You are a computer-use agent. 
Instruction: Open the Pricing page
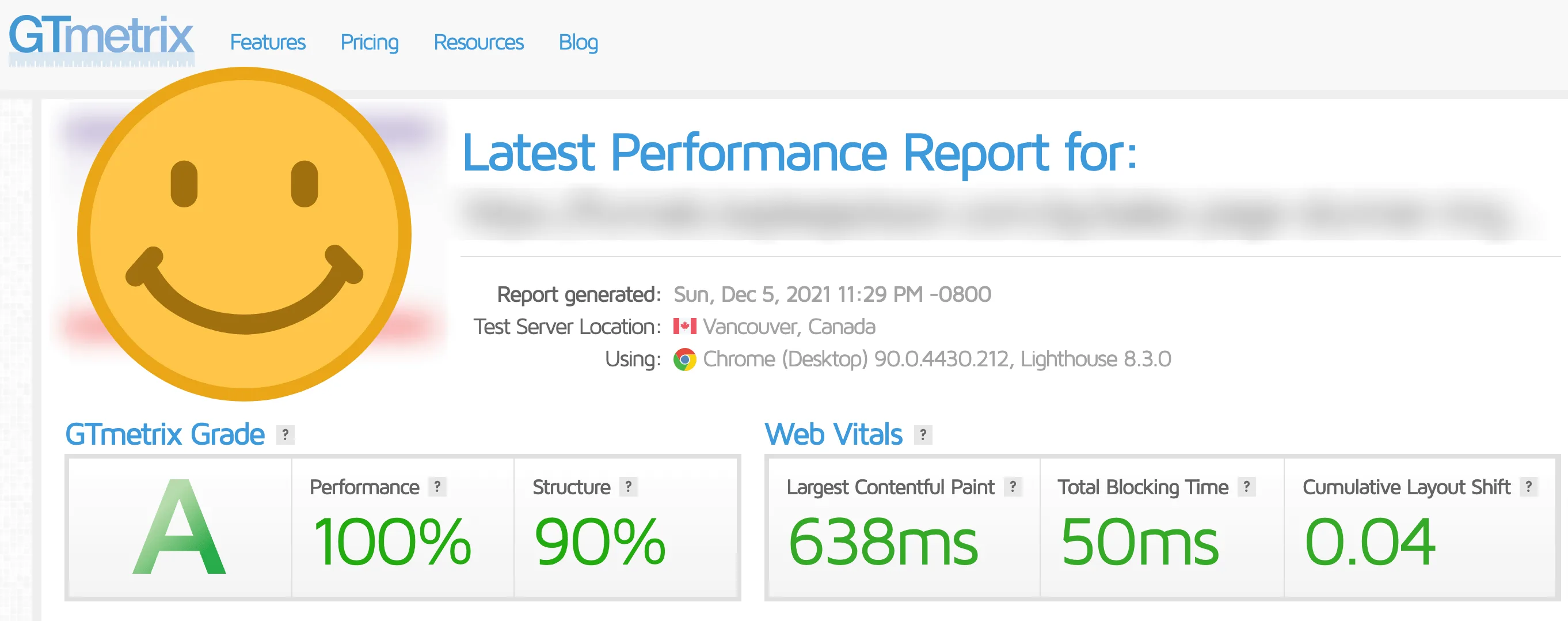coord(370,43)
